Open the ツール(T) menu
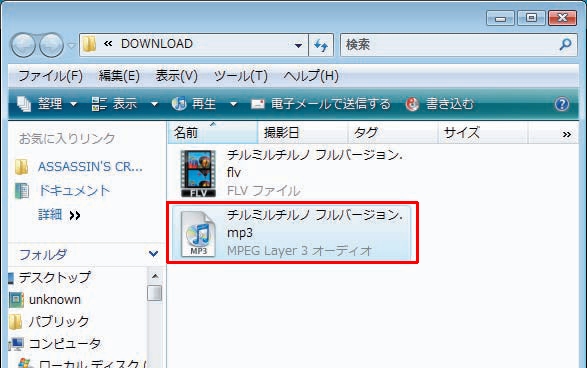587x368 pixels. point(240,76)
